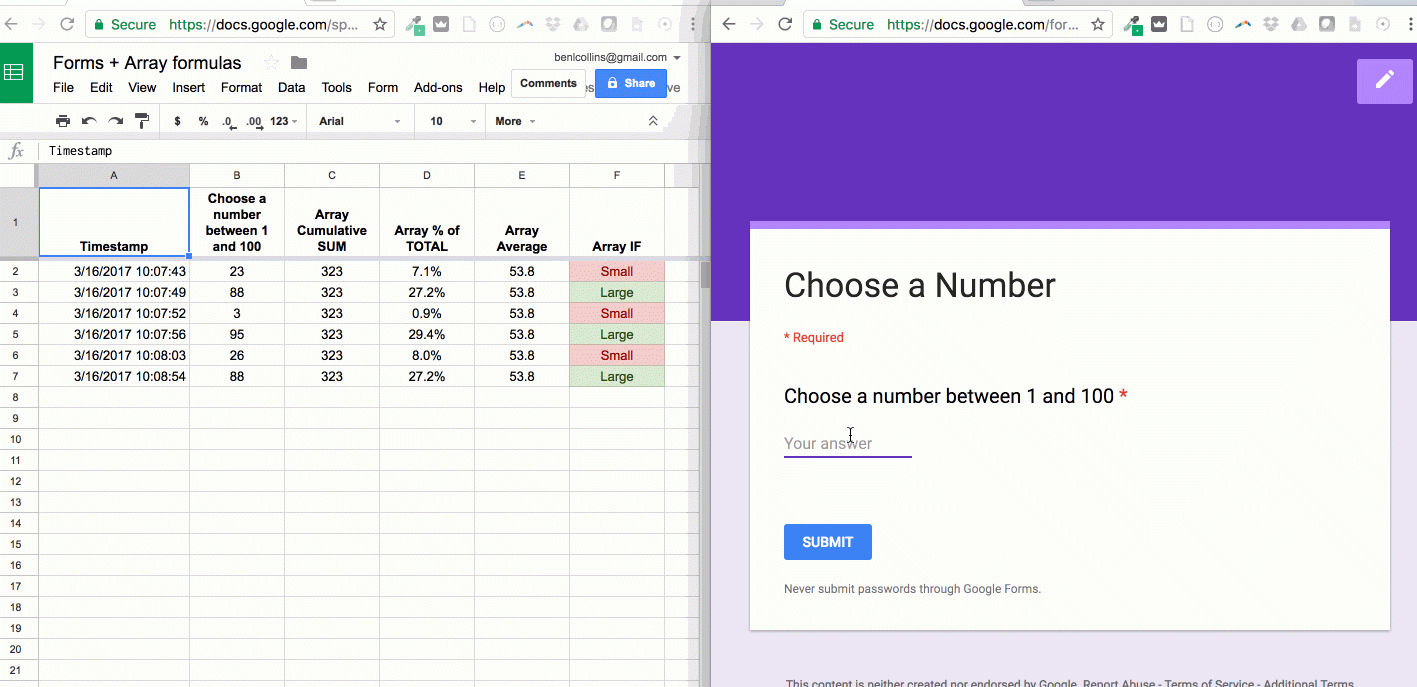Open the Data menu

291,87
